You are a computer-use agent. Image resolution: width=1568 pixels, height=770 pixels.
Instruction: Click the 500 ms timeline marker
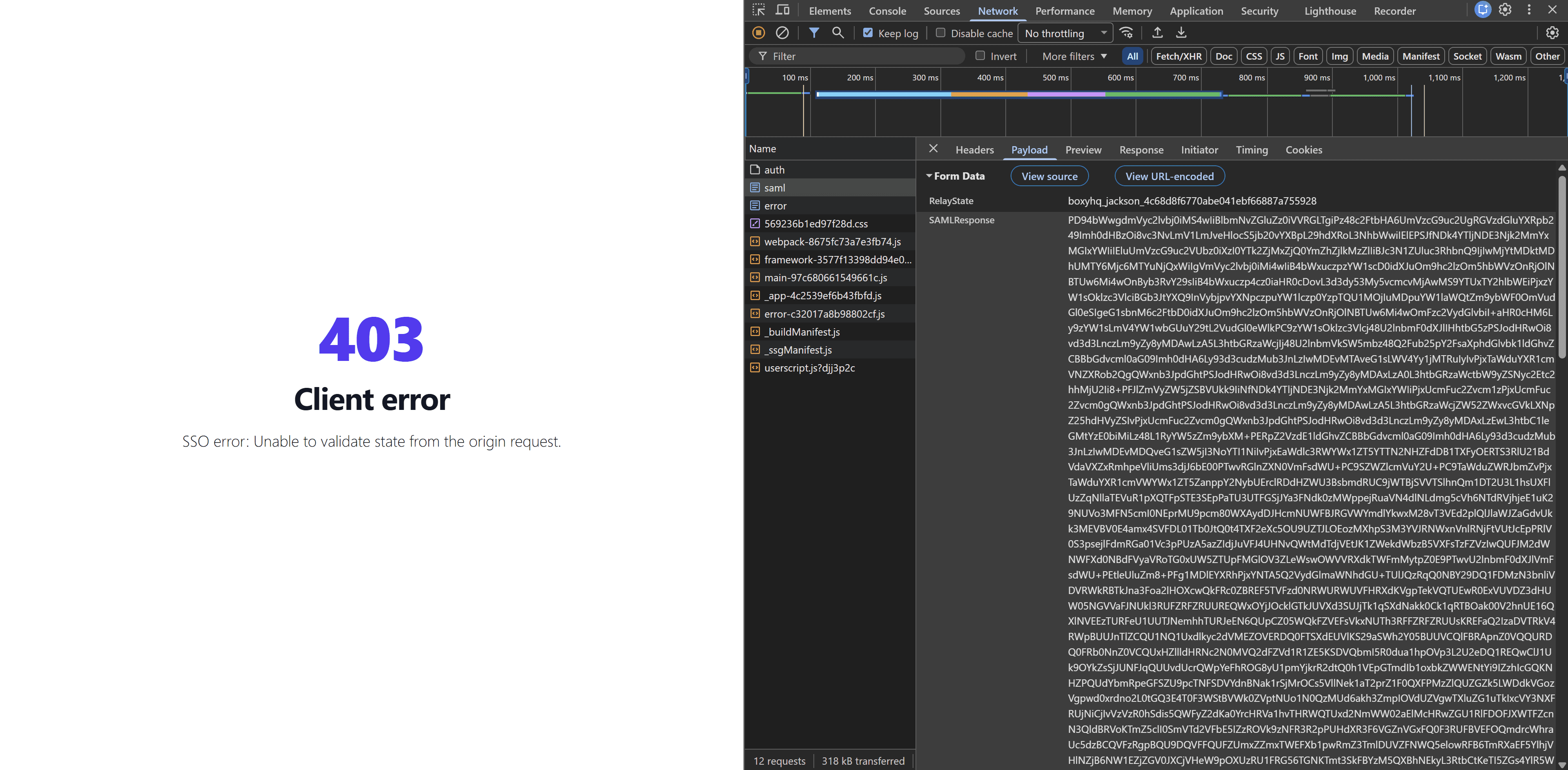(x=1055, y=77)
